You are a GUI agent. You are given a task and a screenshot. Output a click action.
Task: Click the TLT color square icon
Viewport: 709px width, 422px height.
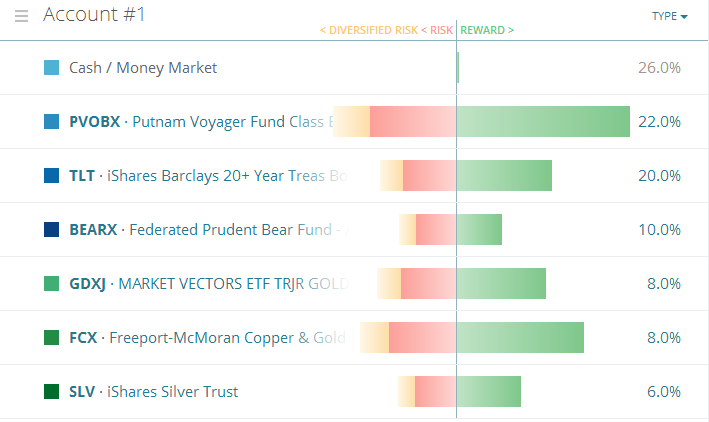[x=52, y=176]
